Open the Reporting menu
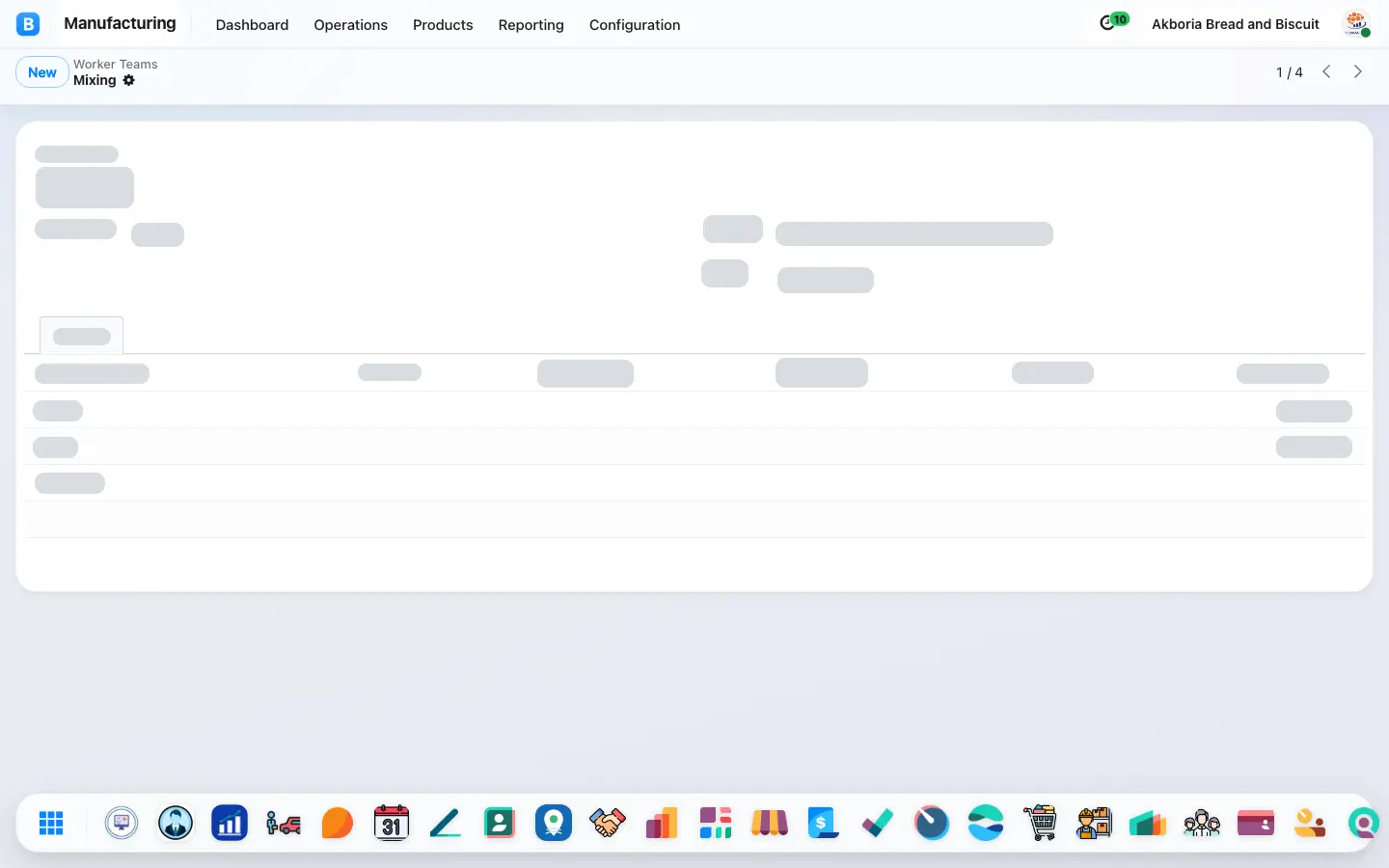This screenshot has width=1389, height=868. point(531,25)
